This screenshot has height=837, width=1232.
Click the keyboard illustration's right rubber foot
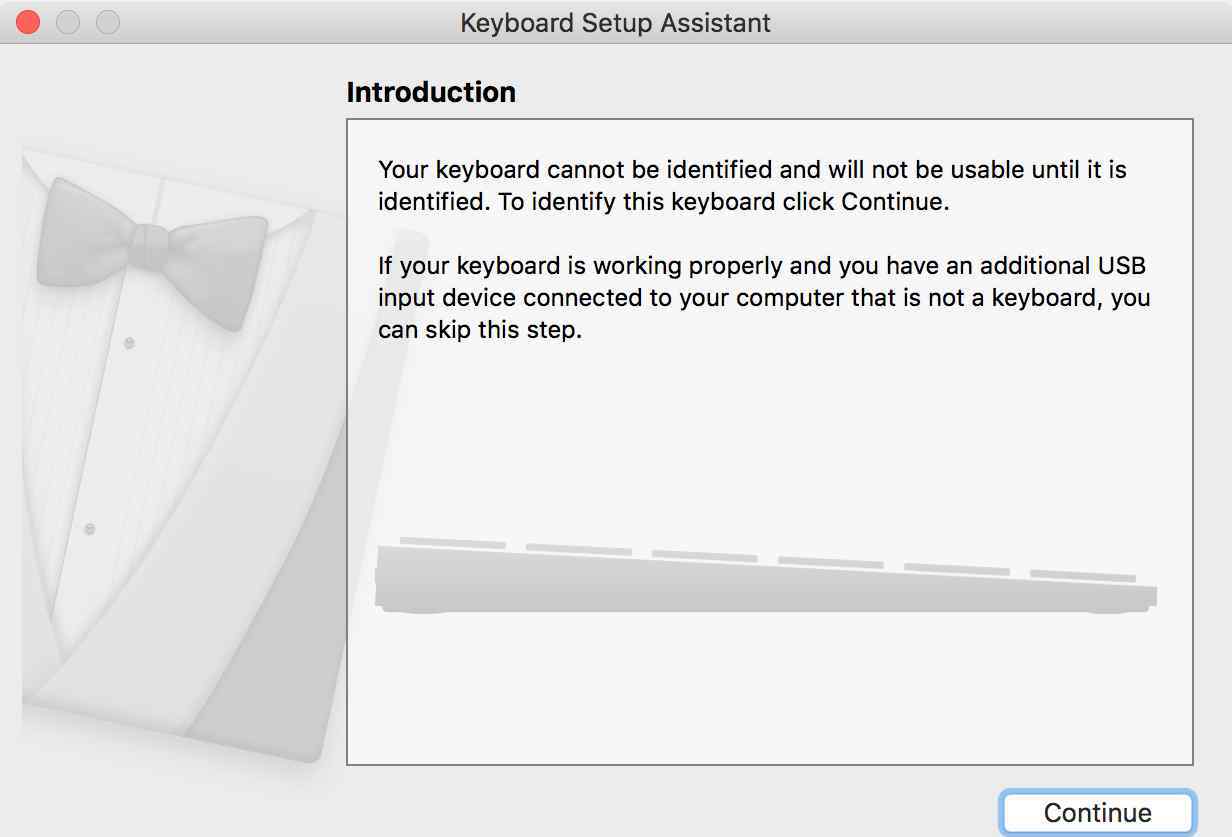point(1110,609)
